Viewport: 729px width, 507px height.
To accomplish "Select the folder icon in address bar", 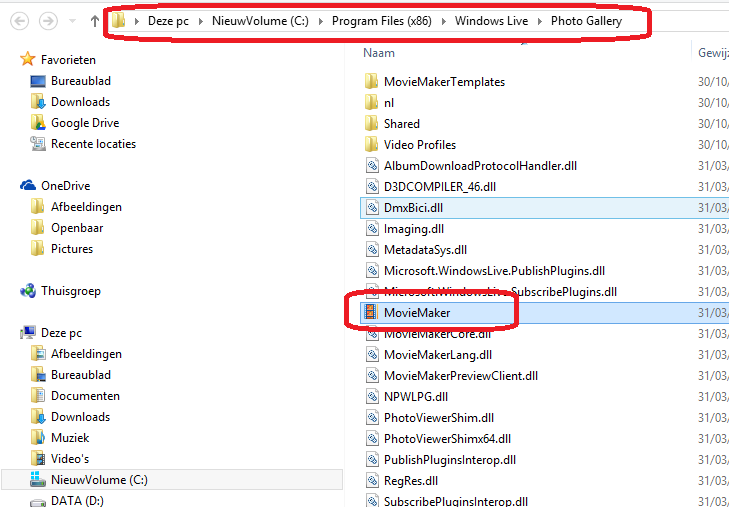I will pos(119,20).
